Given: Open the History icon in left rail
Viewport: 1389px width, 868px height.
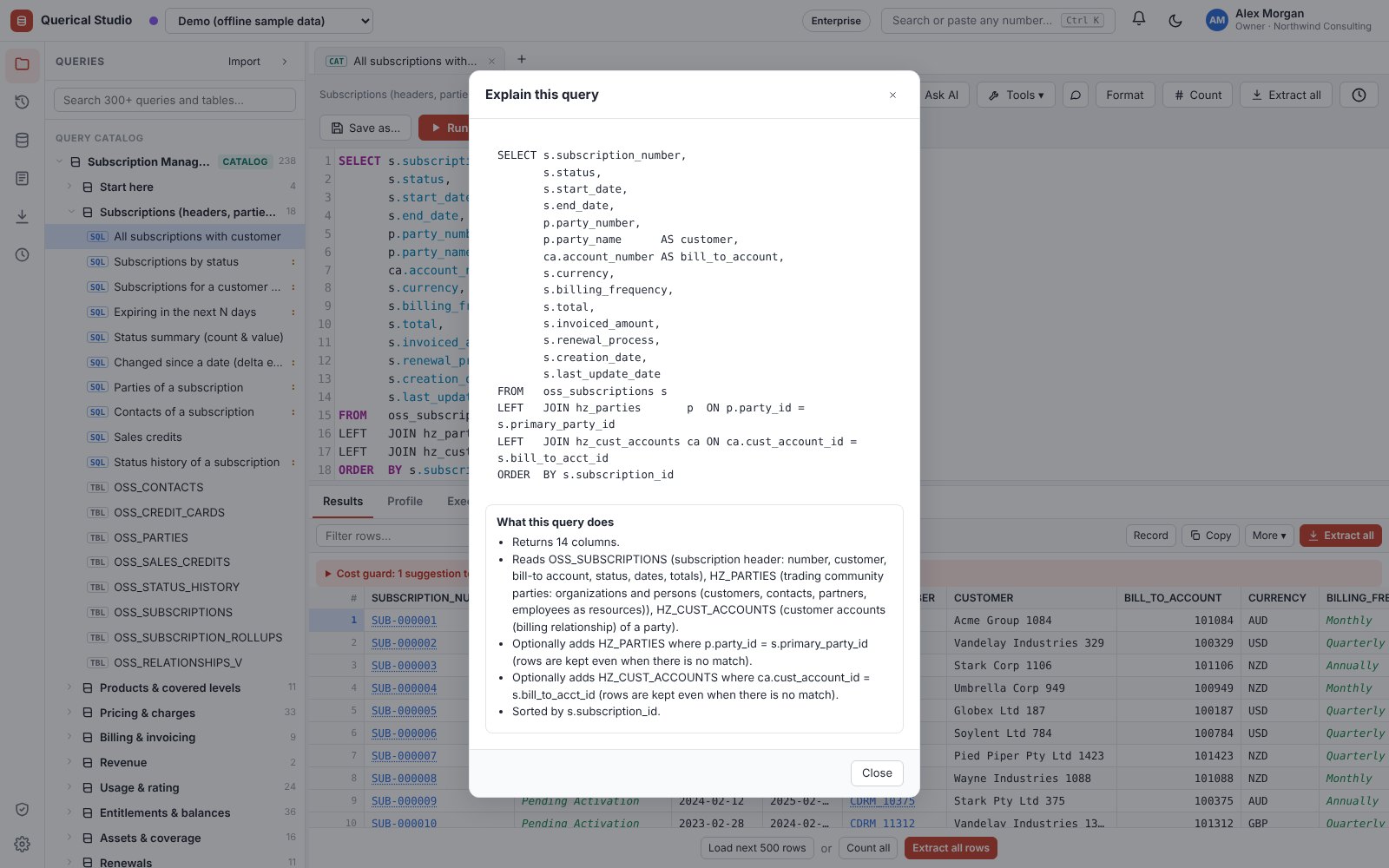Looking at the screenshot, I should tap(23, 102).
